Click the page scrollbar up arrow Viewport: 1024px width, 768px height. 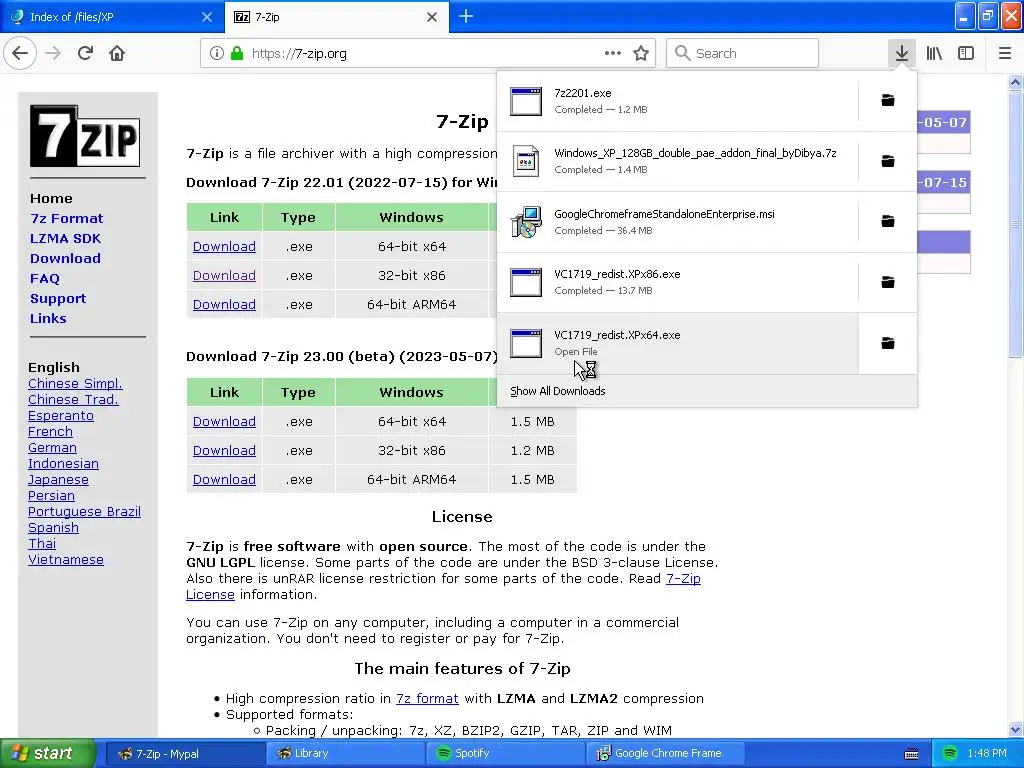[1015, 82]
